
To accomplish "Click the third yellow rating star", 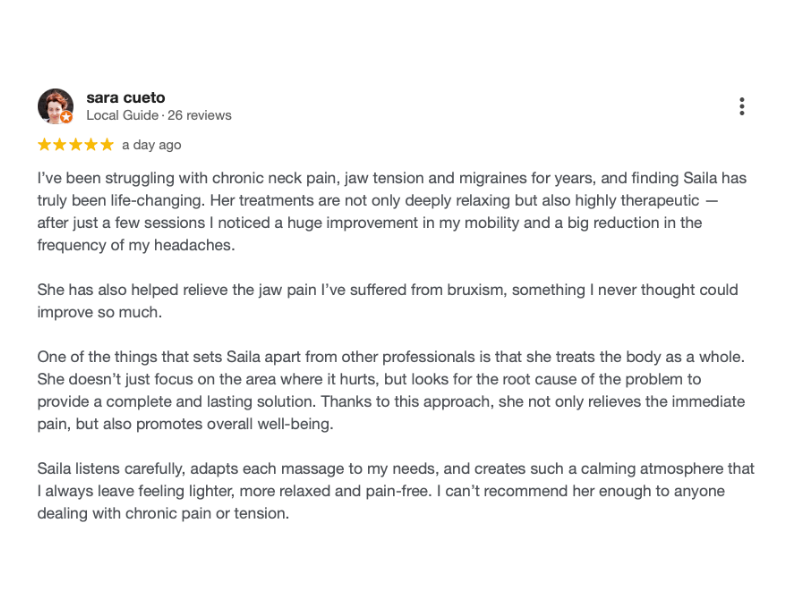I will 76,145.
